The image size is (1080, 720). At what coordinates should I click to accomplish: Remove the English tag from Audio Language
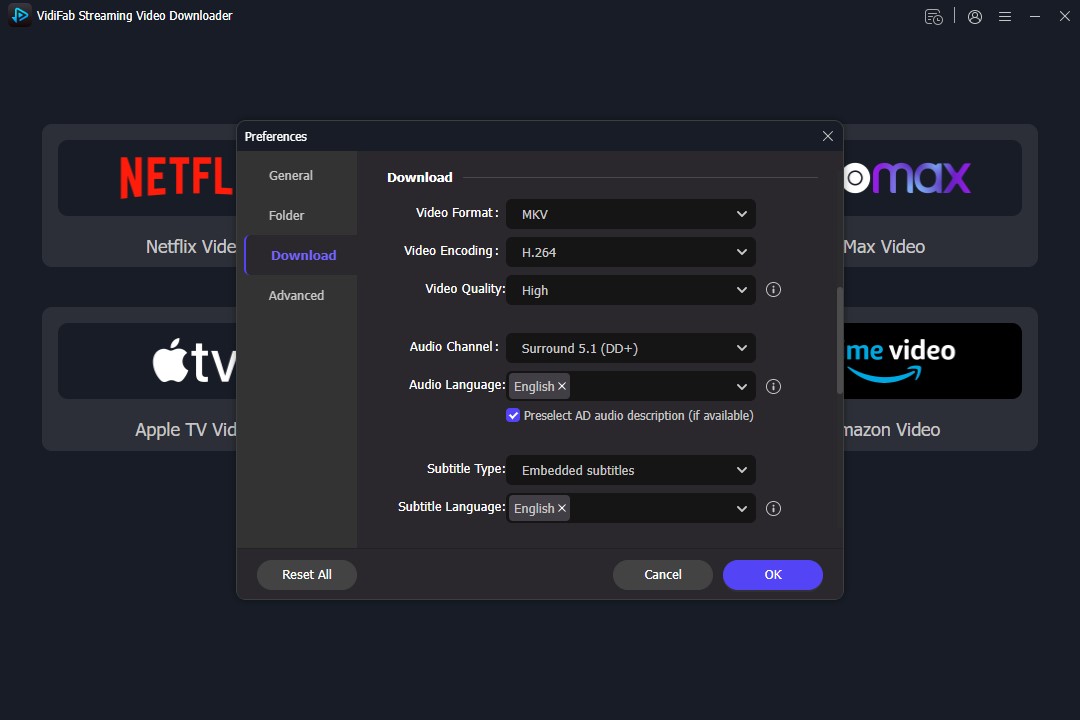click(x=561, y=386)
